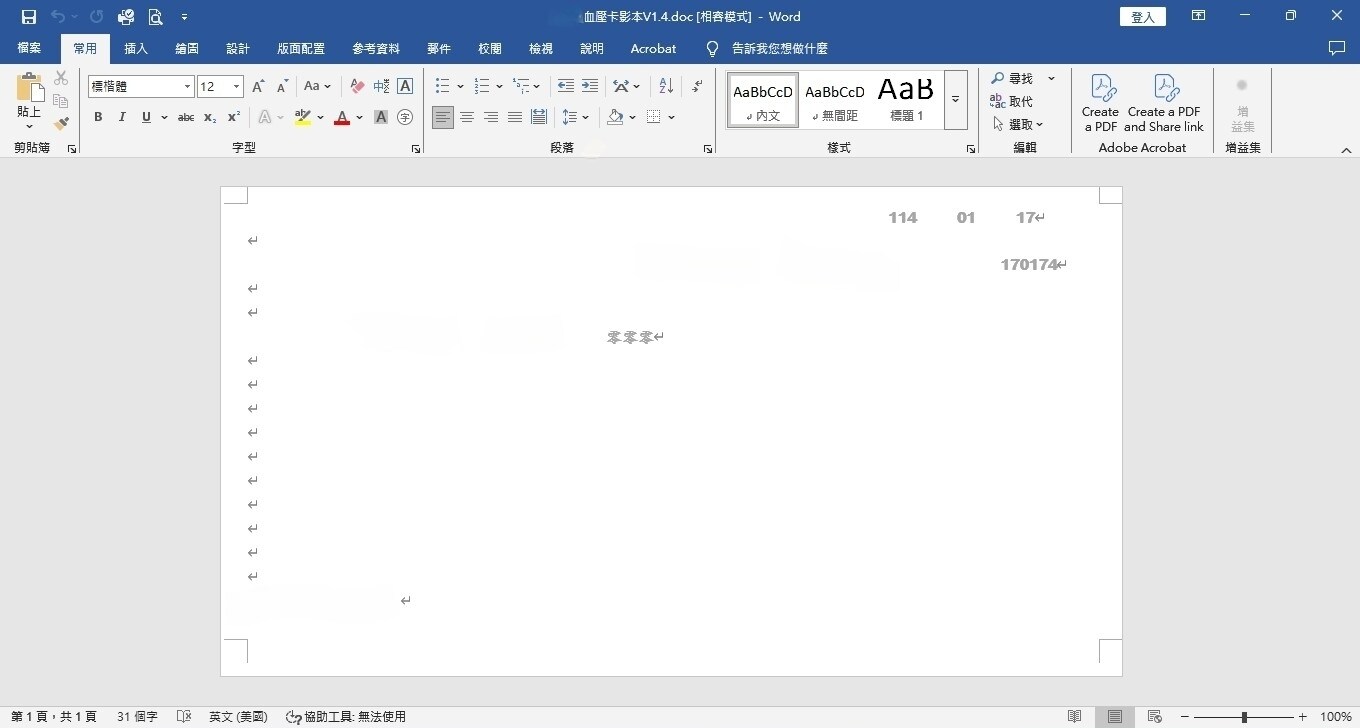This screenshot has height=728, width=1360.
Task: Expand the line spacing dropdown
Action: click(x=585, y=117)
